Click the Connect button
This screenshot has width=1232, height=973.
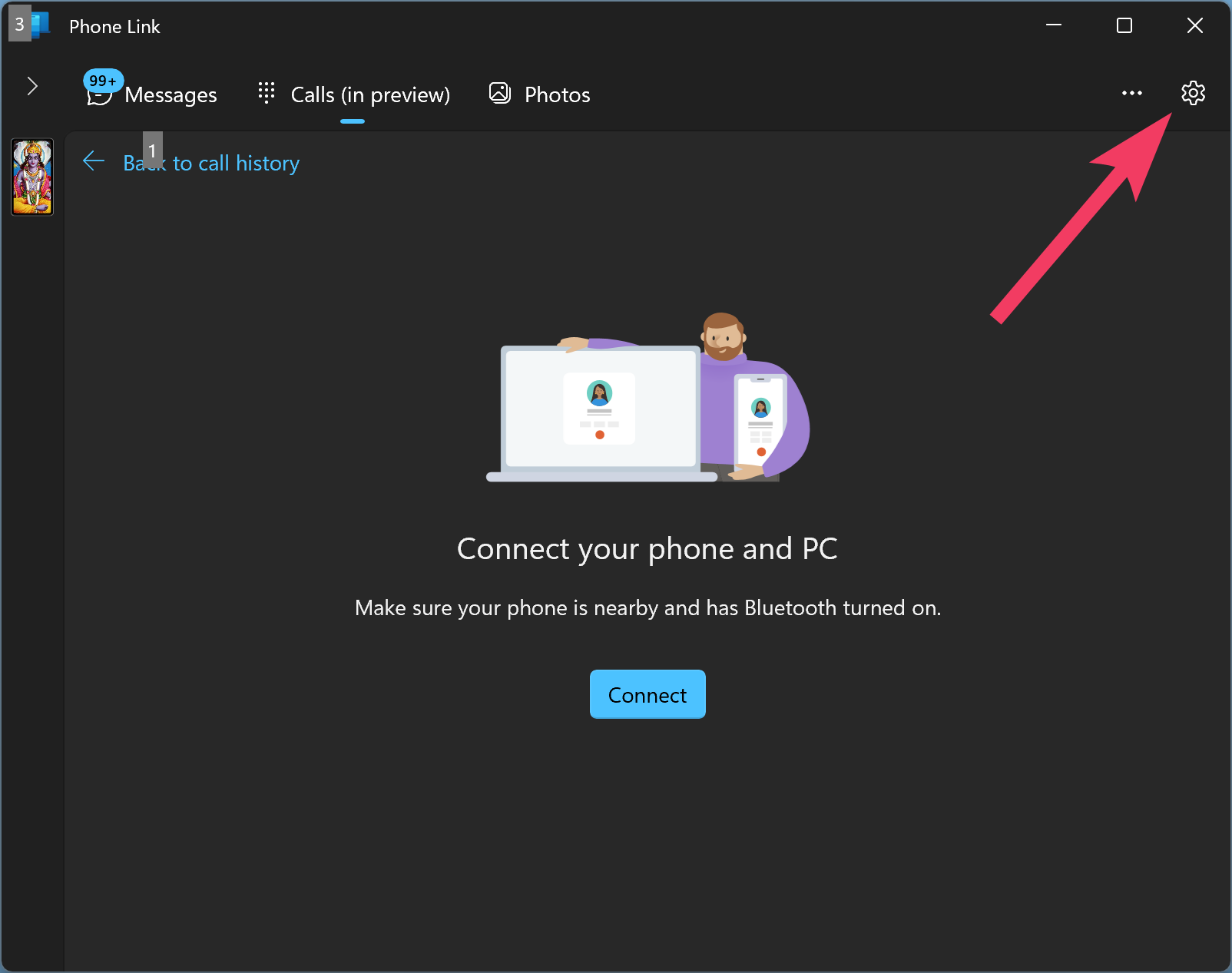point(647,694)
